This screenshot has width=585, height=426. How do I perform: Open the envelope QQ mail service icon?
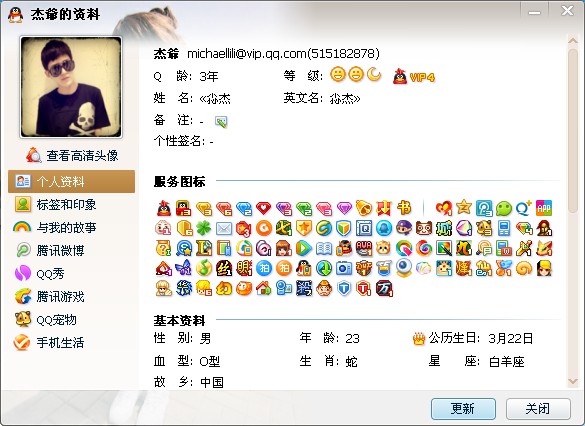pyautogui.click(x=224, y=228)
